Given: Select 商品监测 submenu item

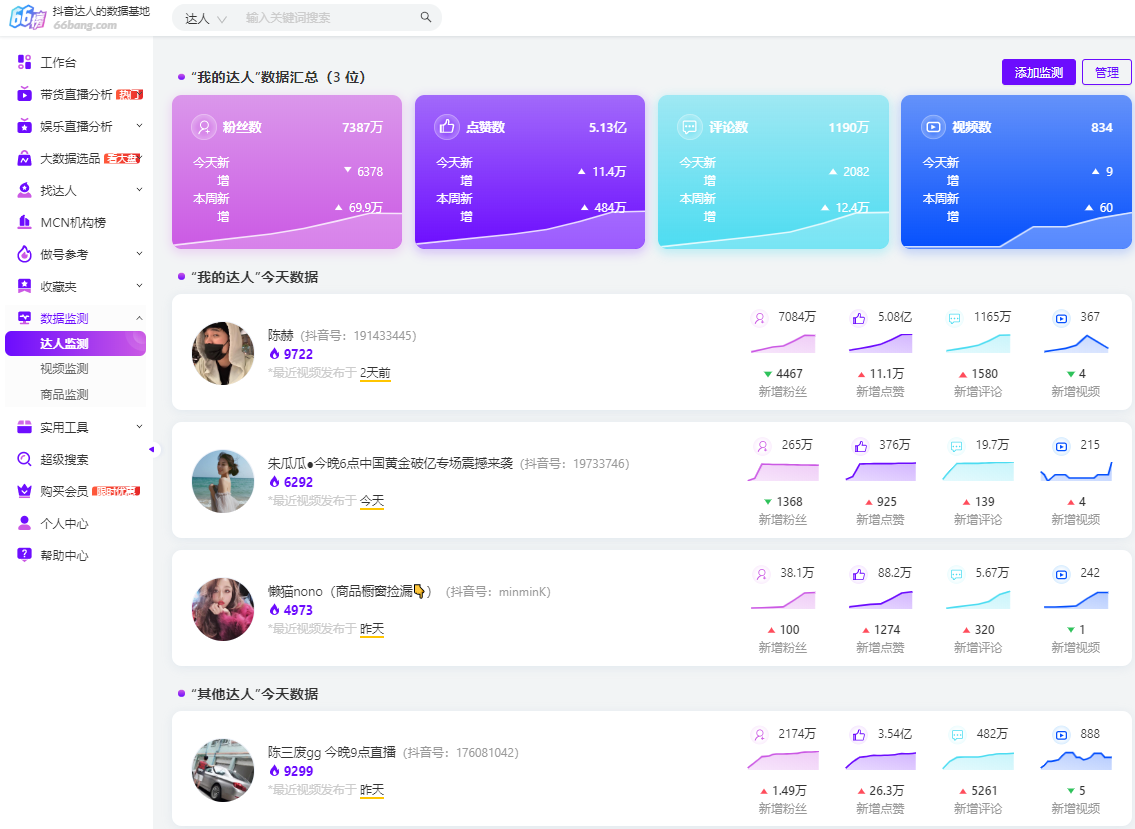Looking at the screenshot, I should 64,395.
